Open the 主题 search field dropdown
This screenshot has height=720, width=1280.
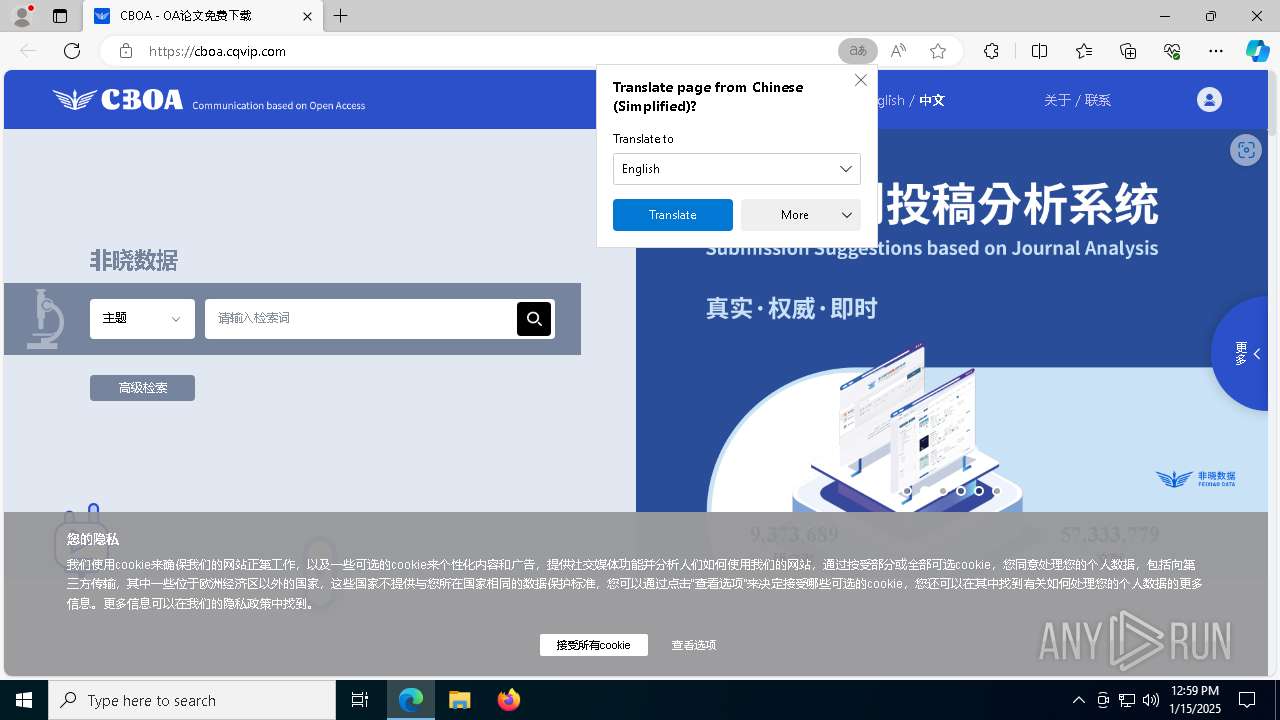tap(142, 318)
